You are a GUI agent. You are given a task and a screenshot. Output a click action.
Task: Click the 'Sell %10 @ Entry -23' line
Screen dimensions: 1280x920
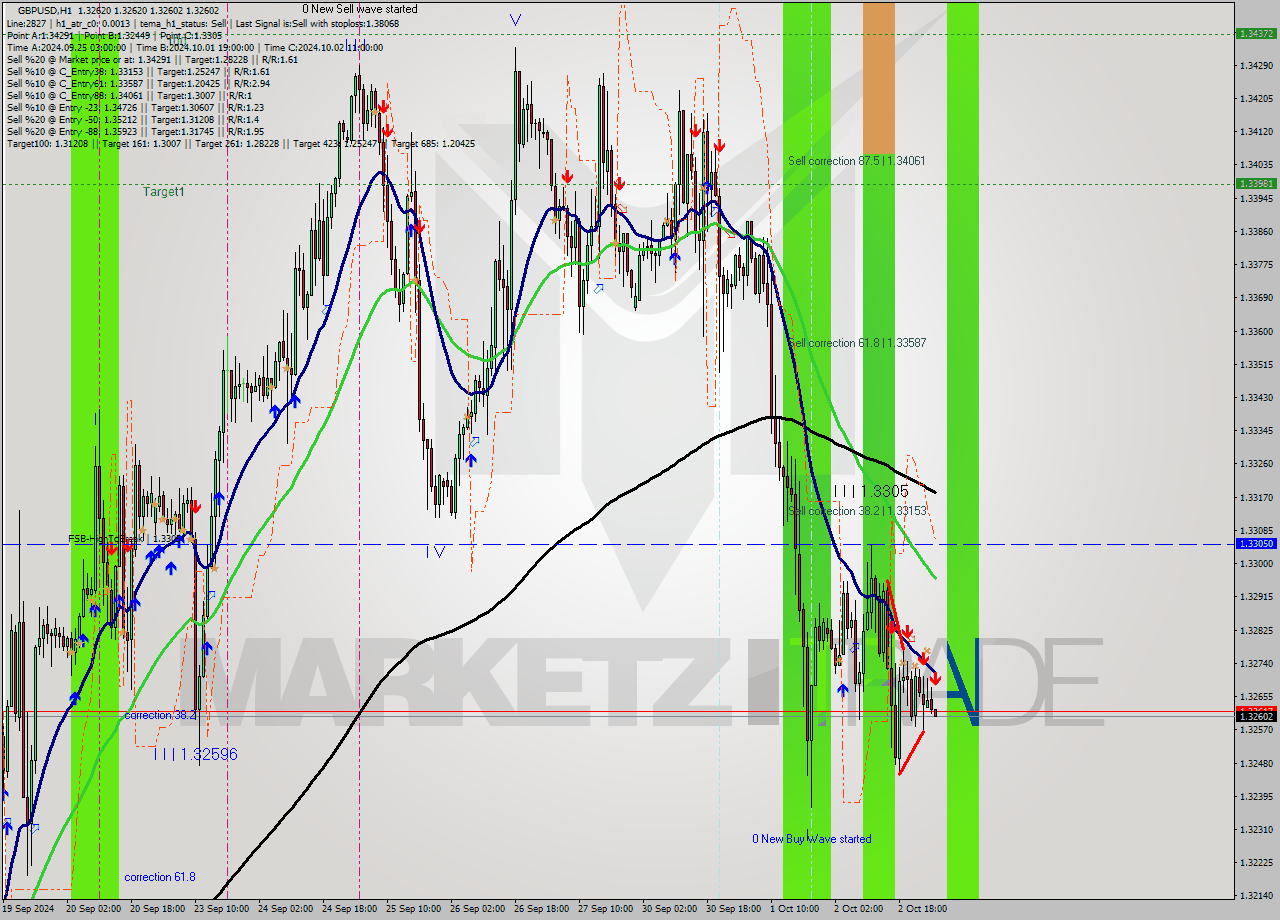(135, 107)
